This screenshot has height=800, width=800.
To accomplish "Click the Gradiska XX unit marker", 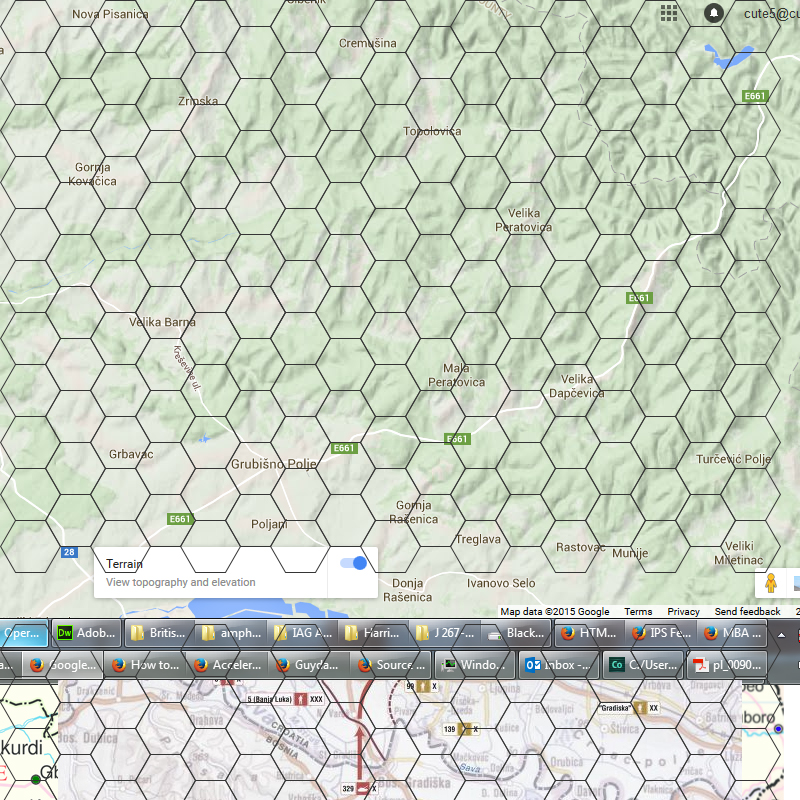I will pos(630,708).
